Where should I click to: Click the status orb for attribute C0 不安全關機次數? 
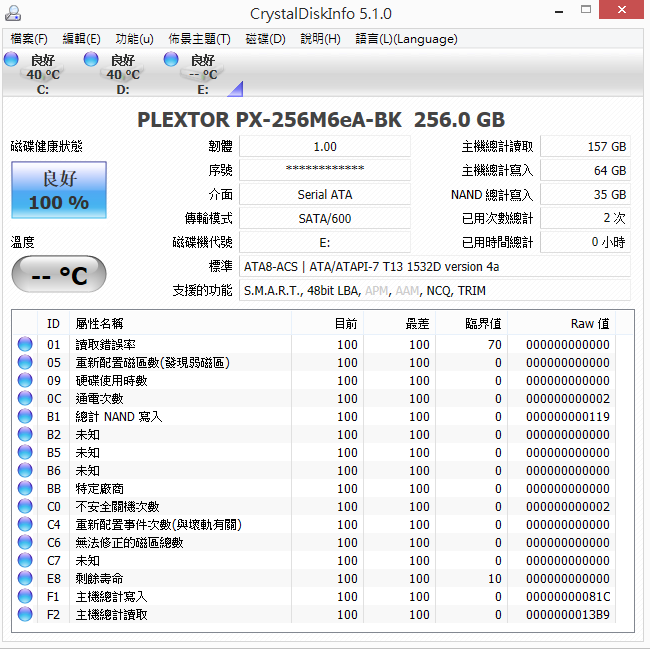tap(24, 507)
